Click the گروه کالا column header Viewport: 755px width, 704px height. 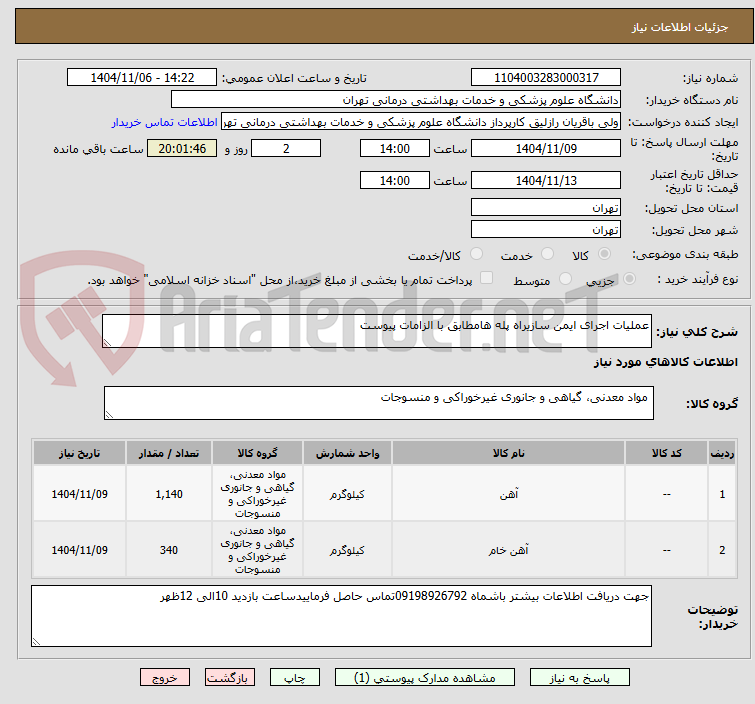[x=257, y=453]
